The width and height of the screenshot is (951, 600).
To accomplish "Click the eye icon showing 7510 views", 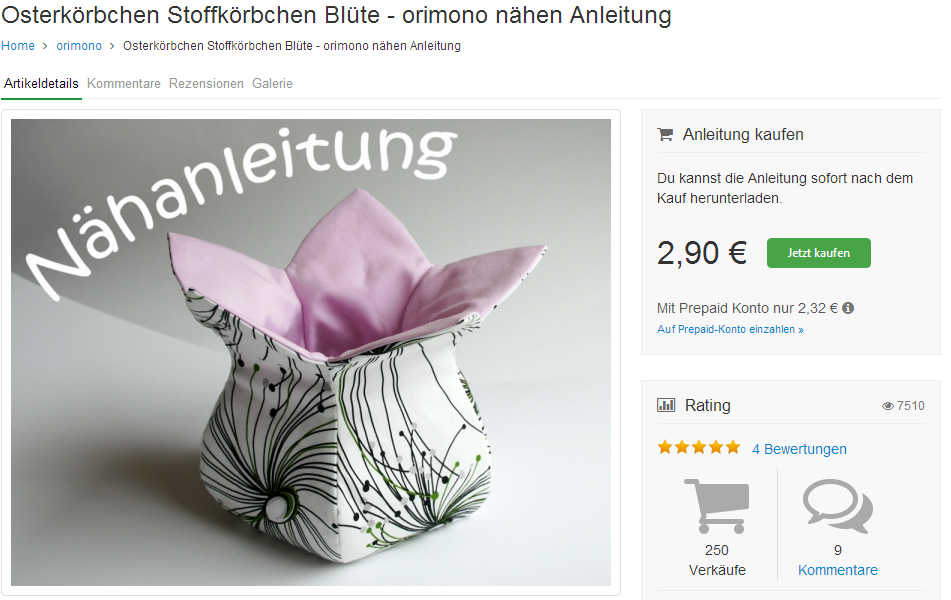I will coord(888,406).
